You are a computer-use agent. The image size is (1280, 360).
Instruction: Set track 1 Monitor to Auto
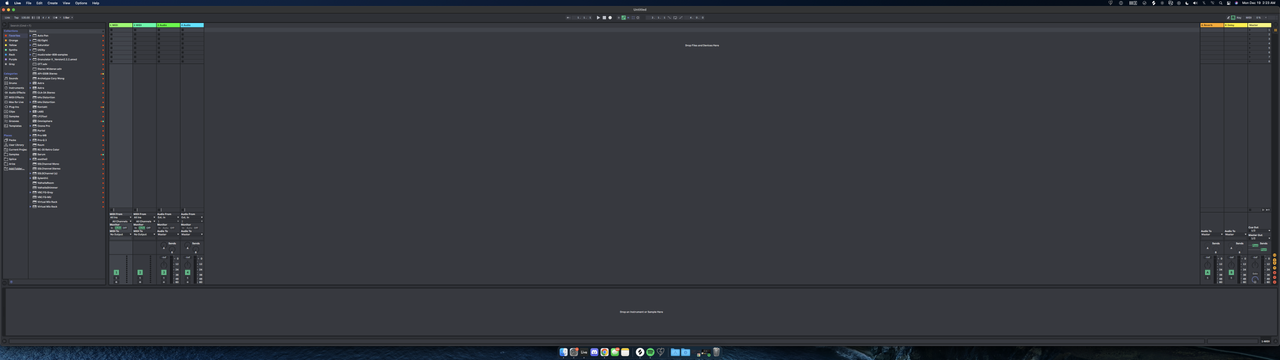118,228
